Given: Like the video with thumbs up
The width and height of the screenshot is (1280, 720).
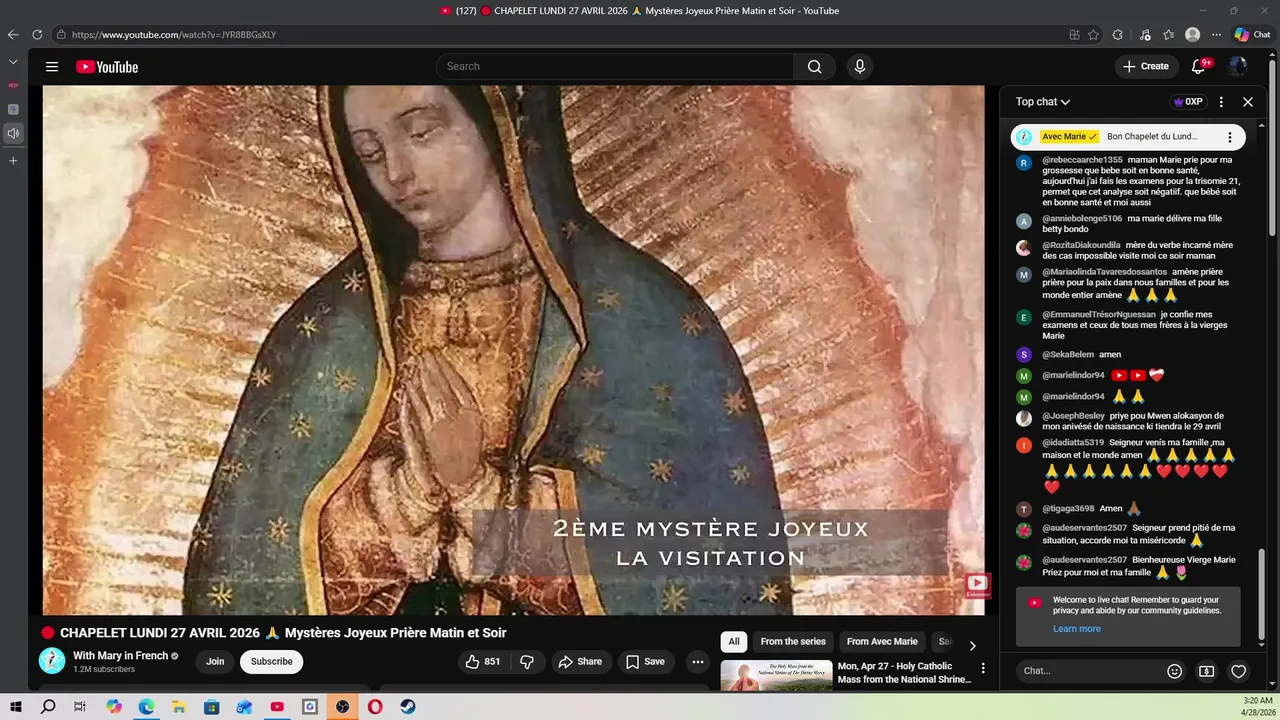Looking at the screenshot, I should pyautogui.click(x=483, y=662).
